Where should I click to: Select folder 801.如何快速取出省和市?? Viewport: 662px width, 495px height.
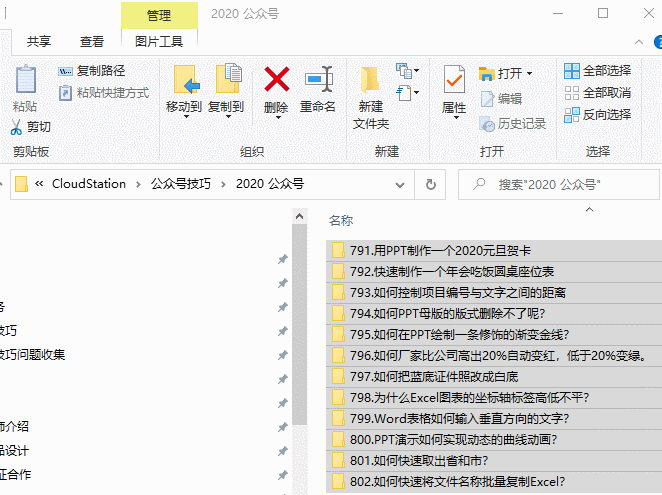pos(494,460)
